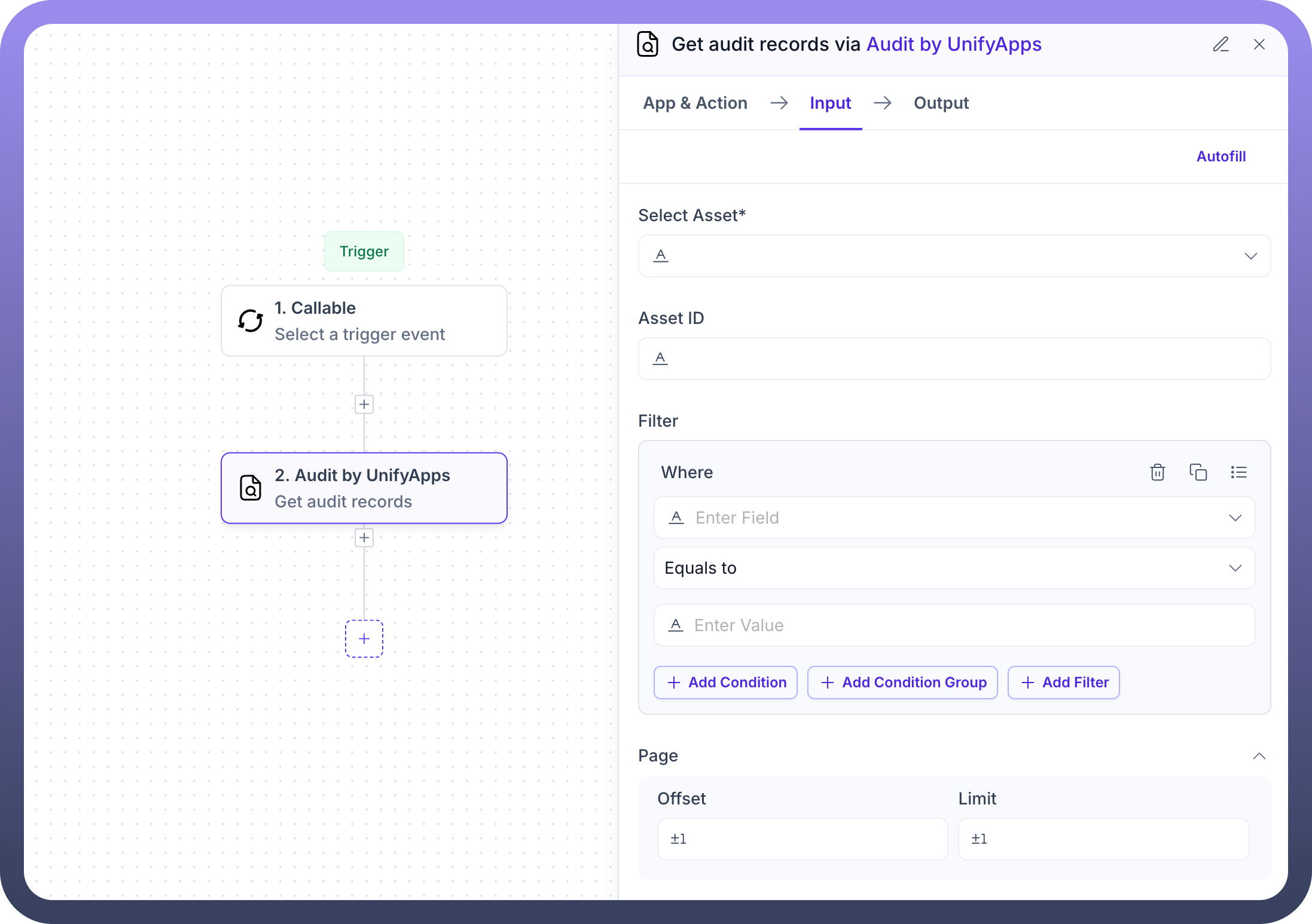Image resolution: width=1312 pixels, height=924 pixels.
Task: Open the Select Asset dropdown
Action: tap(954, 256)
